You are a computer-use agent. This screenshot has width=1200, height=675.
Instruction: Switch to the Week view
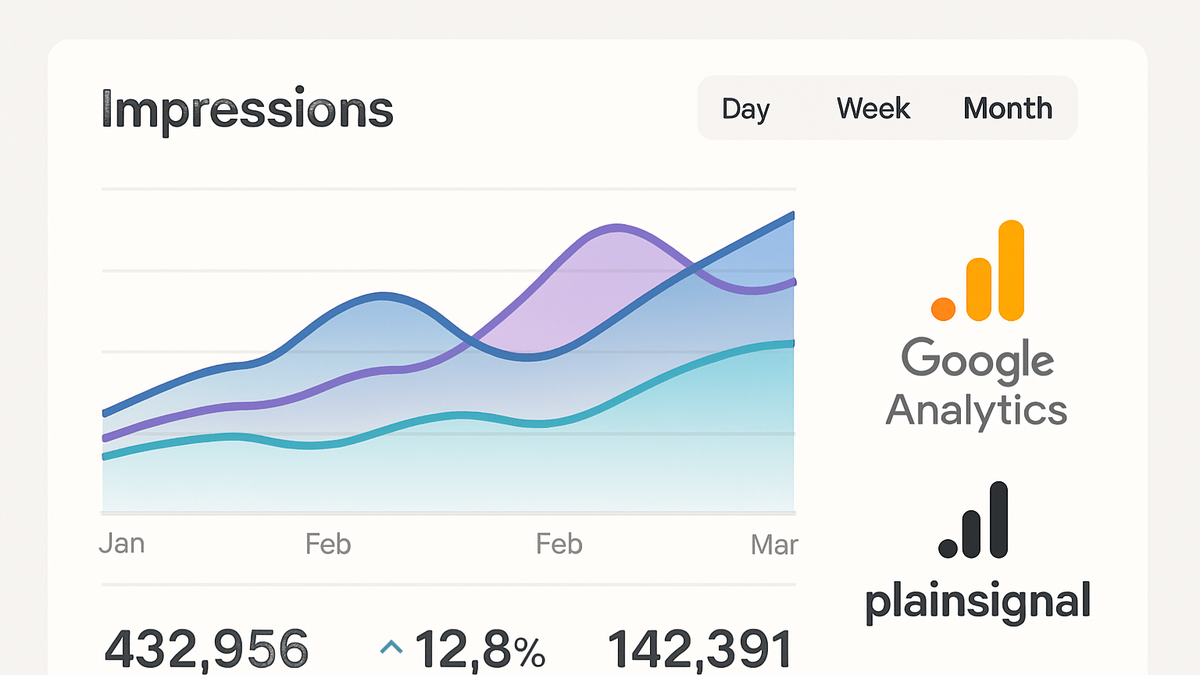(x=873, y=108)
